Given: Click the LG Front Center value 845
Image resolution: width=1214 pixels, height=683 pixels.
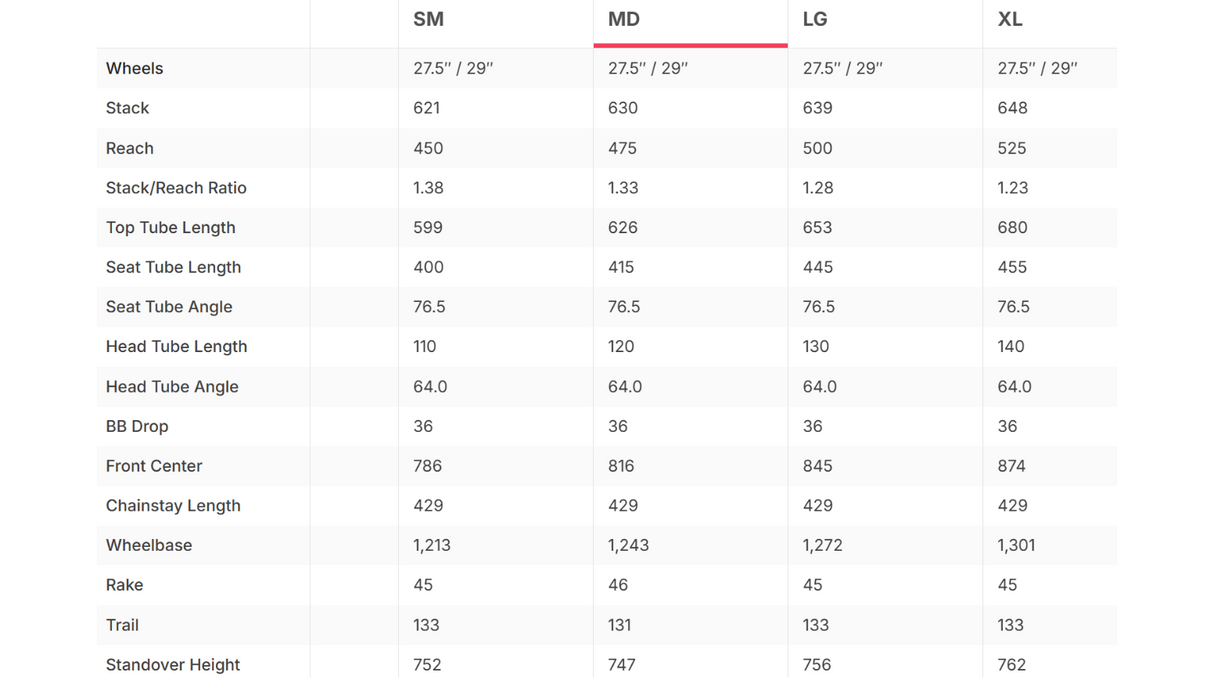Looking at the screenshot, I should point(818,466).
